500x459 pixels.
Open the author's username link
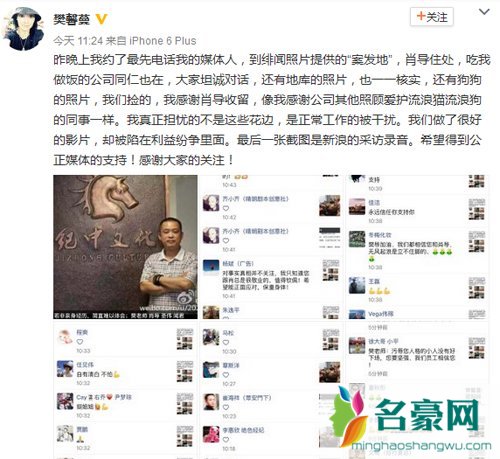[72, 20]
